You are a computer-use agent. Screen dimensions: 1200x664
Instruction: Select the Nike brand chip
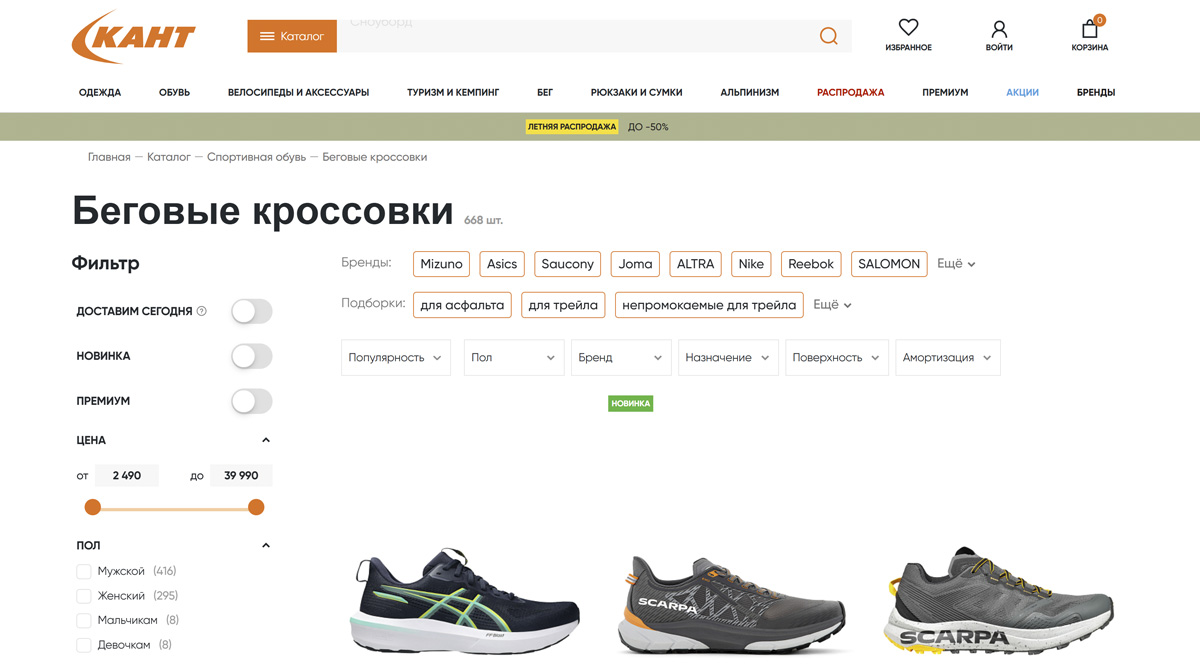coord(751,264)
